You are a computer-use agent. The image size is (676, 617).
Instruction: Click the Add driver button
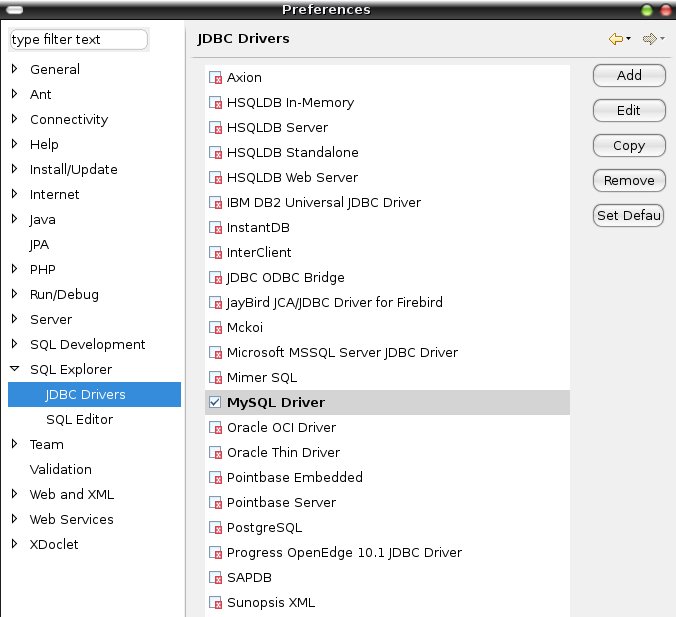coord(629,75)
